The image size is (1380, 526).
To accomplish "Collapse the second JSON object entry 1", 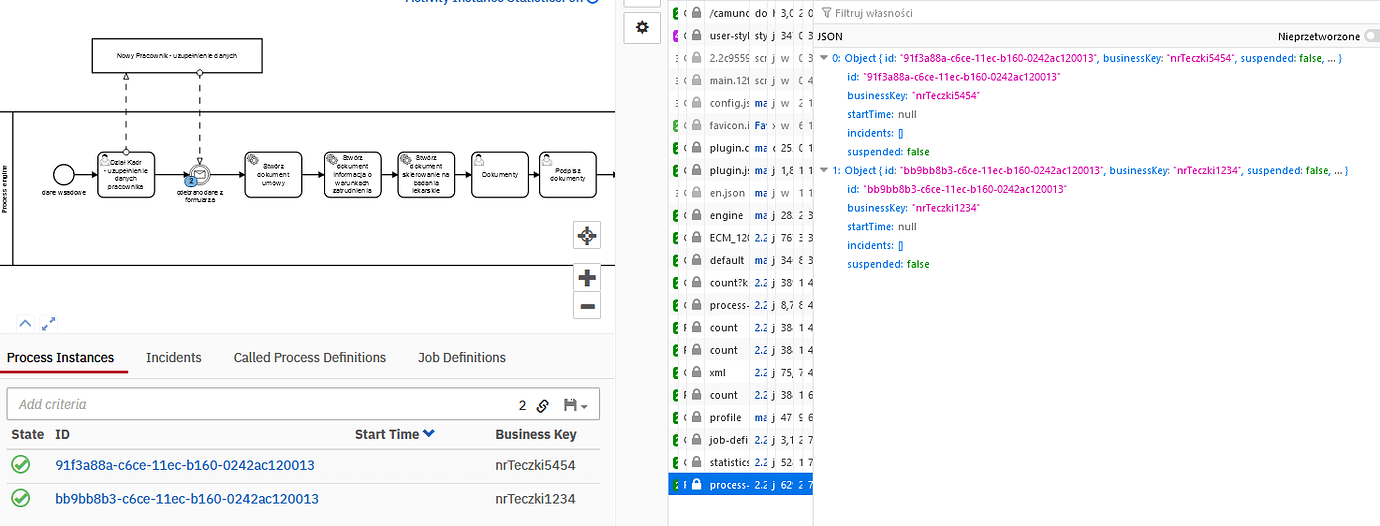I will 824,171.
